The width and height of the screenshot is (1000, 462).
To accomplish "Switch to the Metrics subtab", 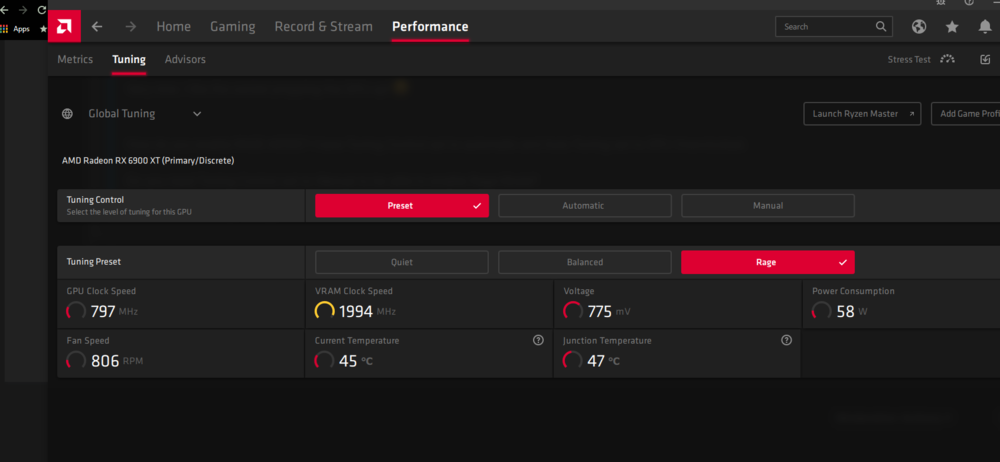I will tap(75, 59).
